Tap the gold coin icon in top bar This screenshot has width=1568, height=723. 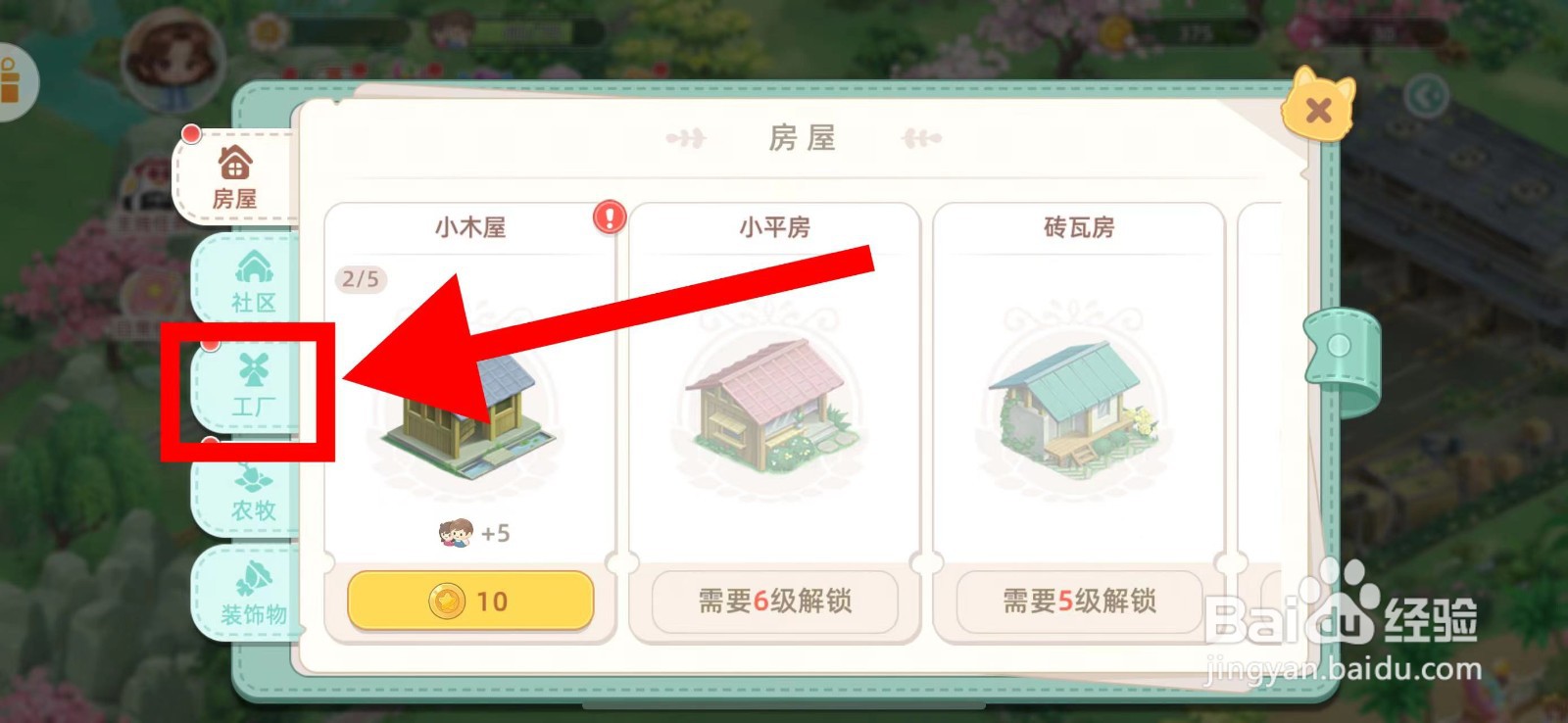1117,33
